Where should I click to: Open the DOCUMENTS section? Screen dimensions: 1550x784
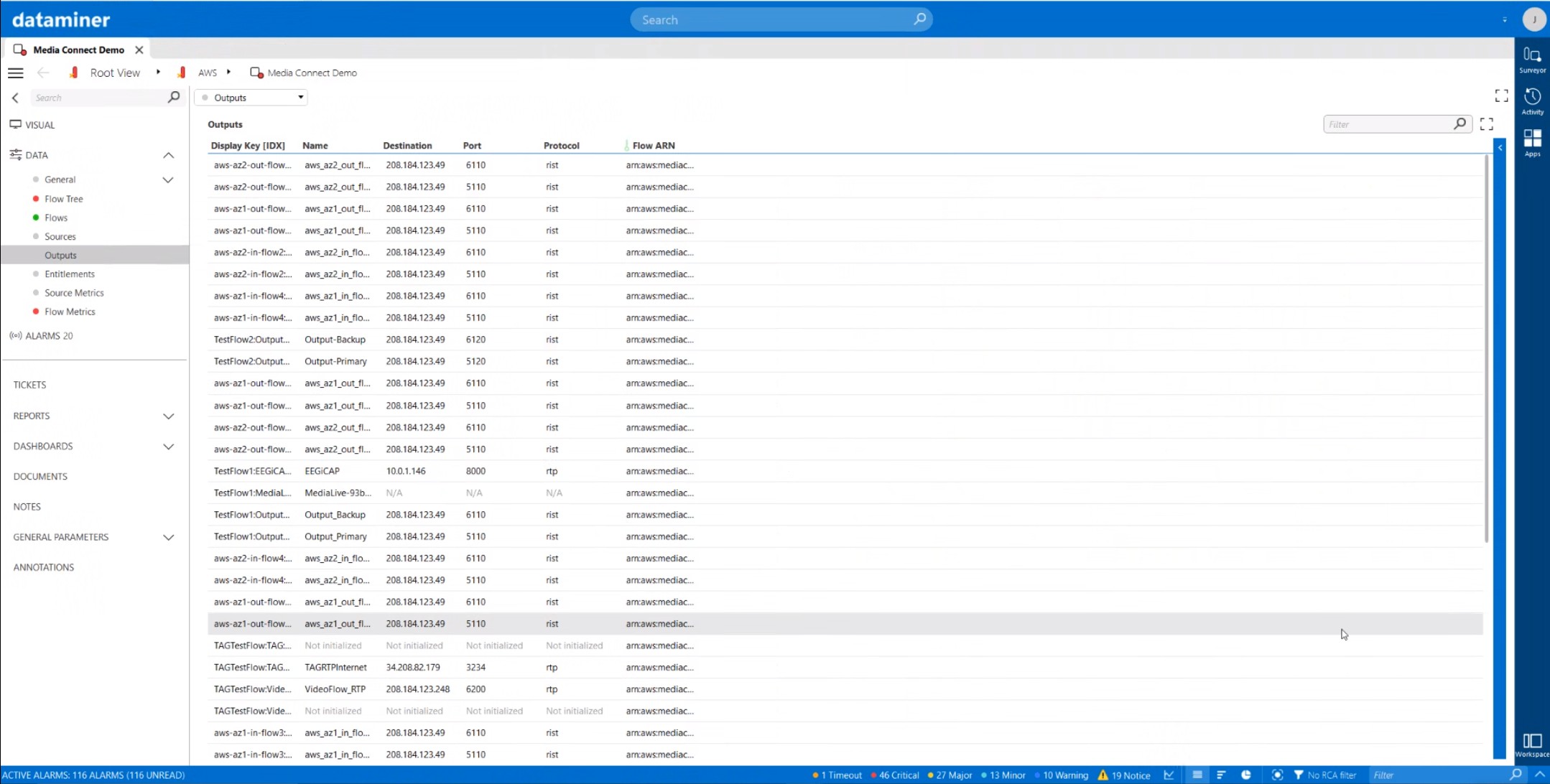coord(40,476)
